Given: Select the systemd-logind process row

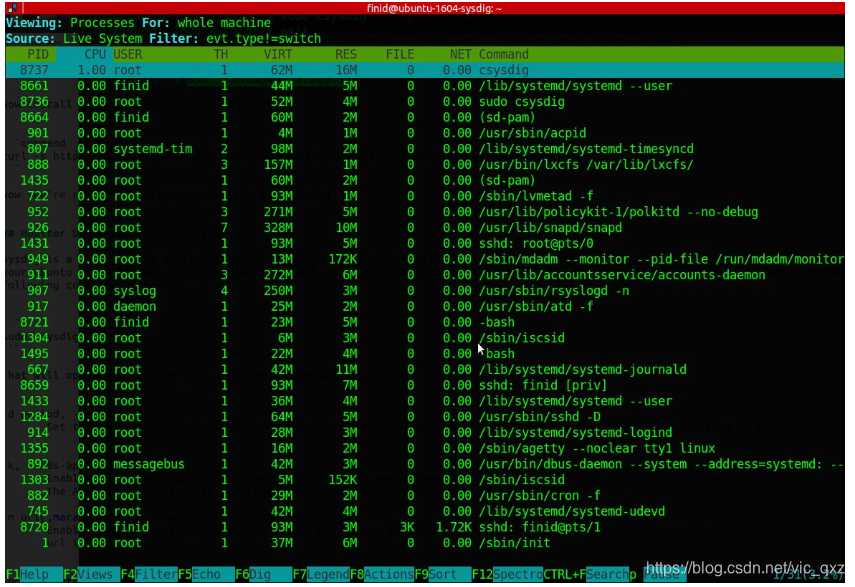Looking at the screenshot, I should pos(425,433).
